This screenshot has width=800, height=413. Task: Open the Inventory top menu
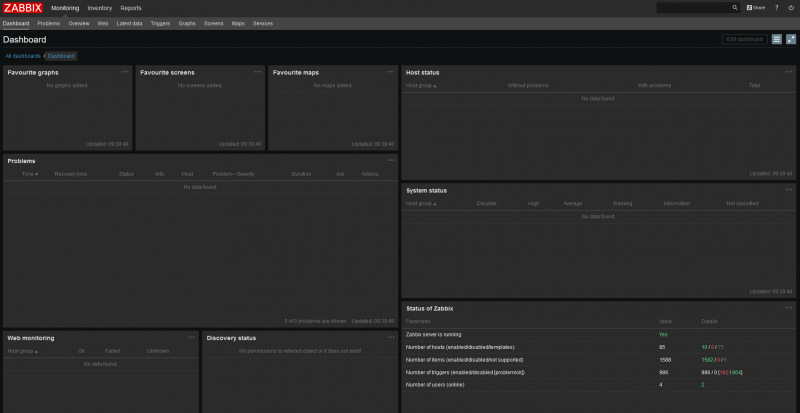click(99, 7)
